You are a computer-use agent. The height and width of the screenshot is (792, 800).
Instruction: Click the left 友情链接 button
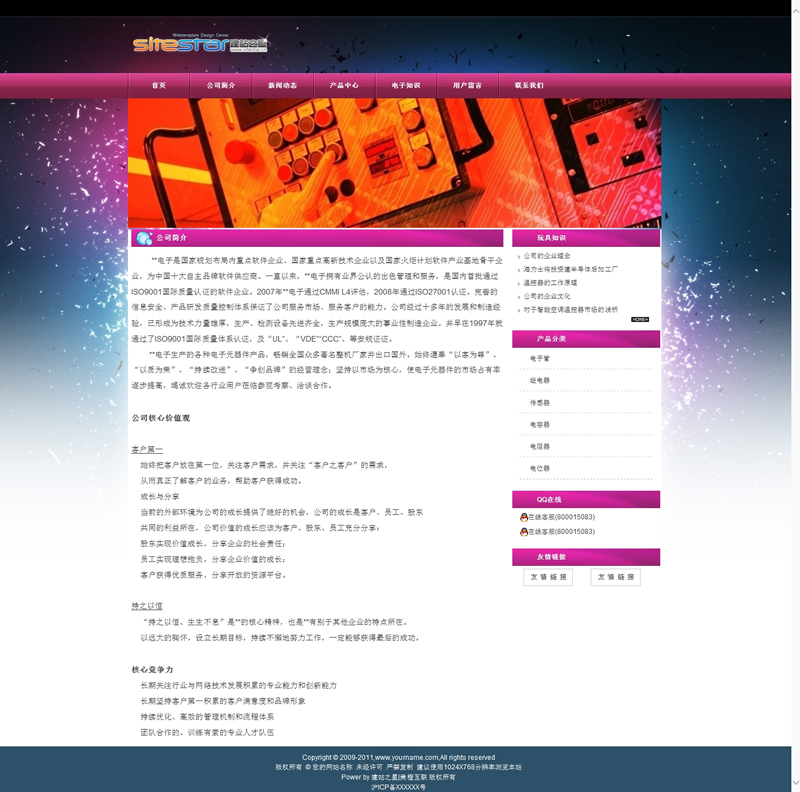click(x=548, y=577)
